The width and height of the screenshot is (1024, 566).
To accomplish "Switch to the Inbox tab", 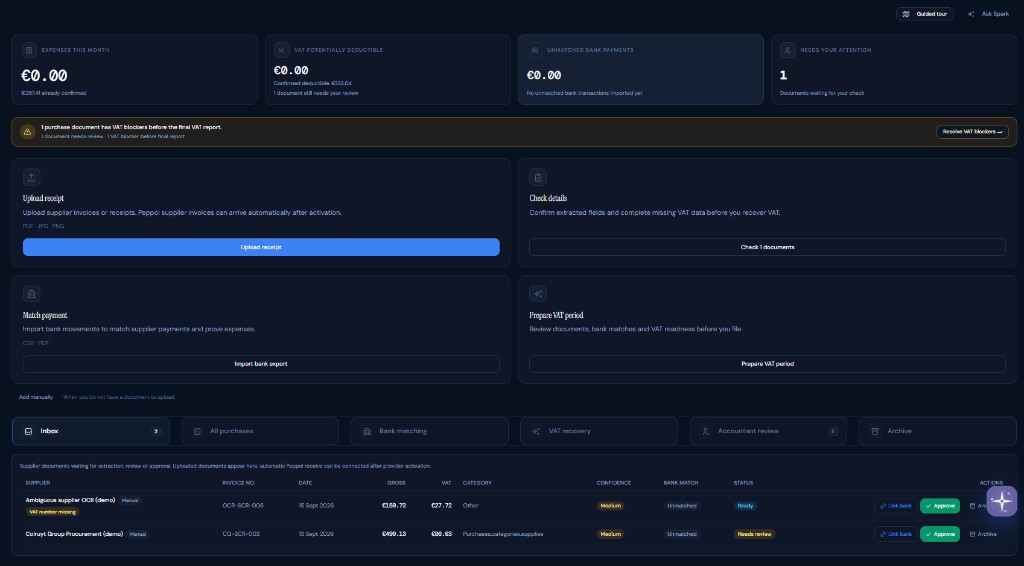I will (x=91, y=431).
